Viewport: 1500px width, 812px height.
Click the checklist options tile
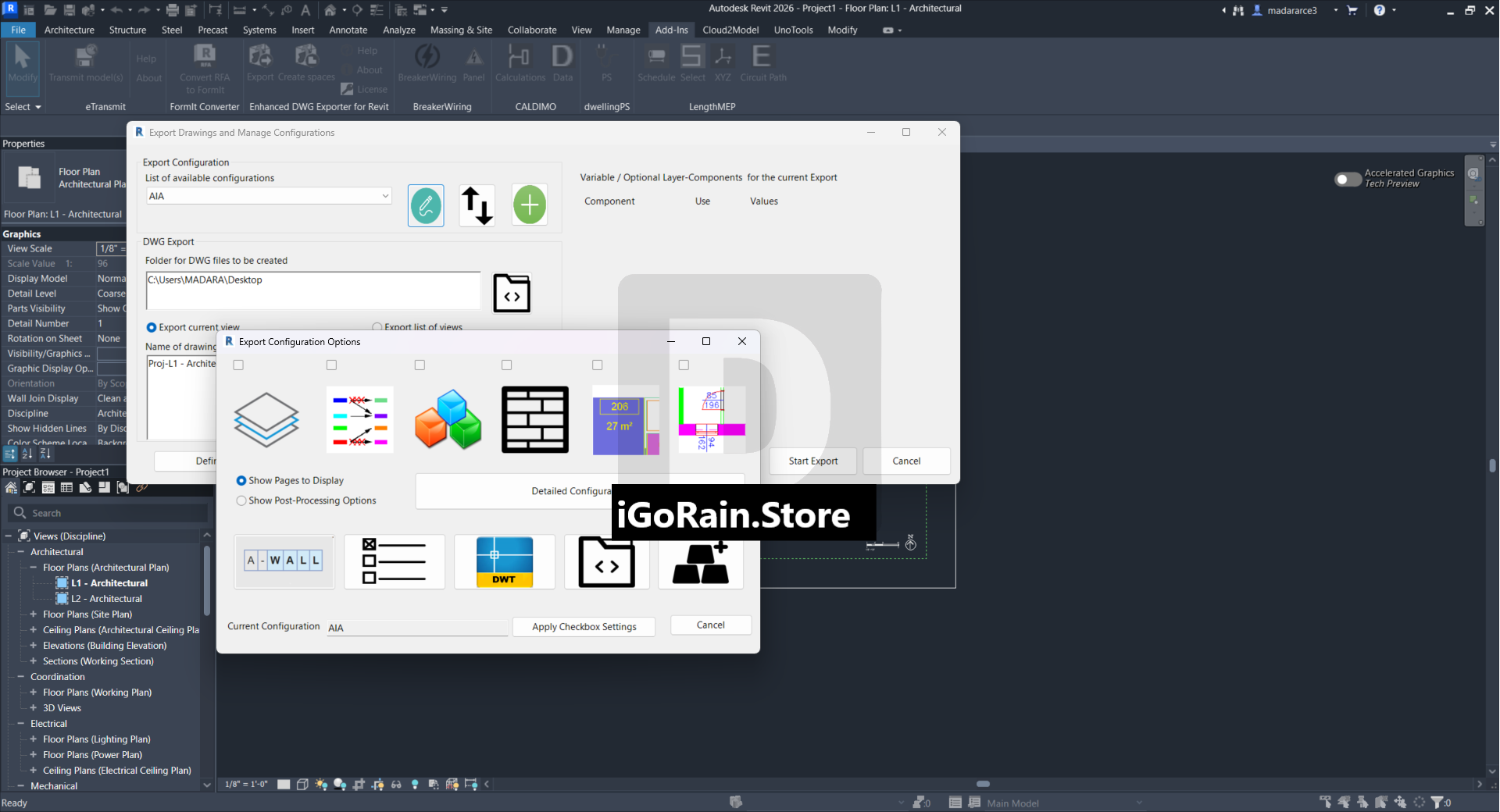tap(395, 561)
